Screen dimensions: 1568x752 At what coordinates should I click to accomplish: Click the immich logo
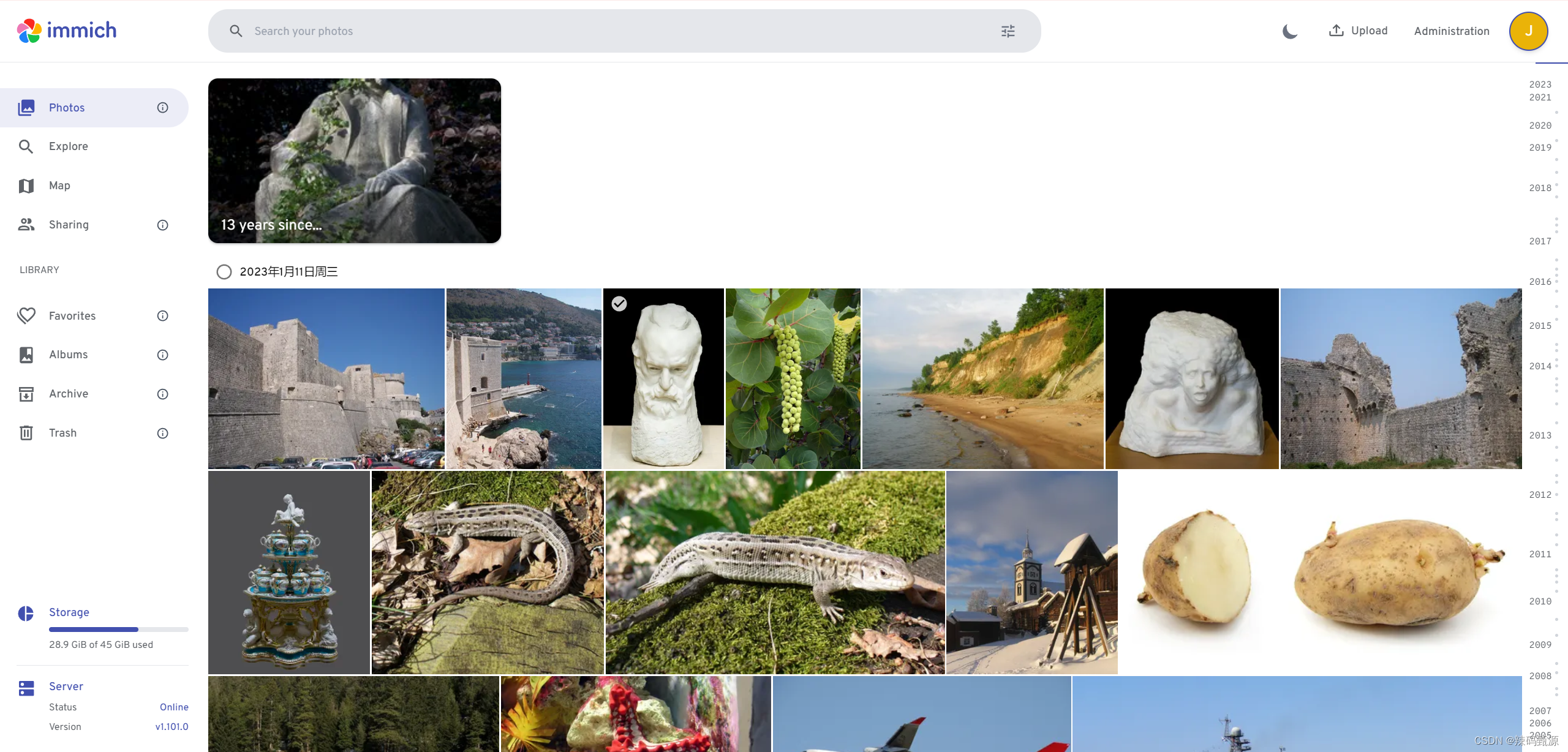pos(67,31)
